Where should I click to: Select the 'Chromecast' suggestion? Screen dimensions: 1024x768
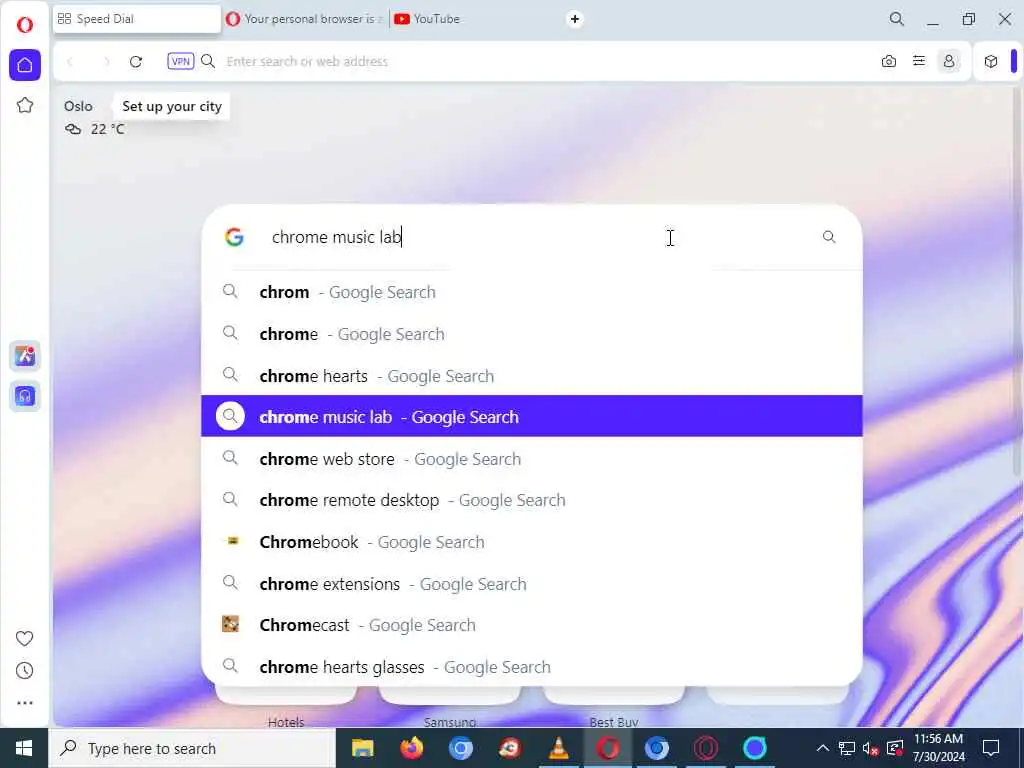532,625
